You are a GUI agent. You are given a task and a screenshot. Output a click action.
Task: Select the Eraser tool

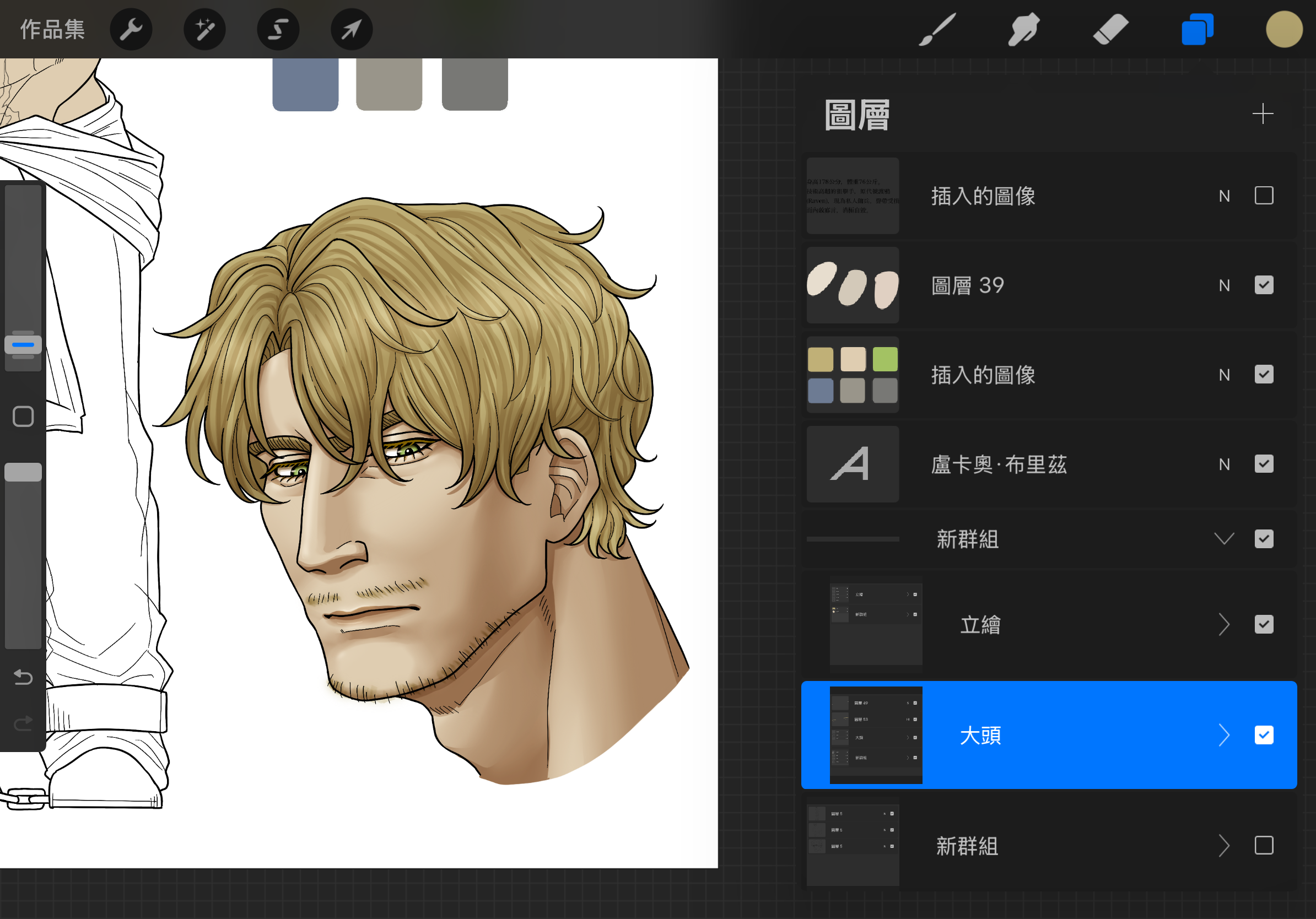(1110, 29)
